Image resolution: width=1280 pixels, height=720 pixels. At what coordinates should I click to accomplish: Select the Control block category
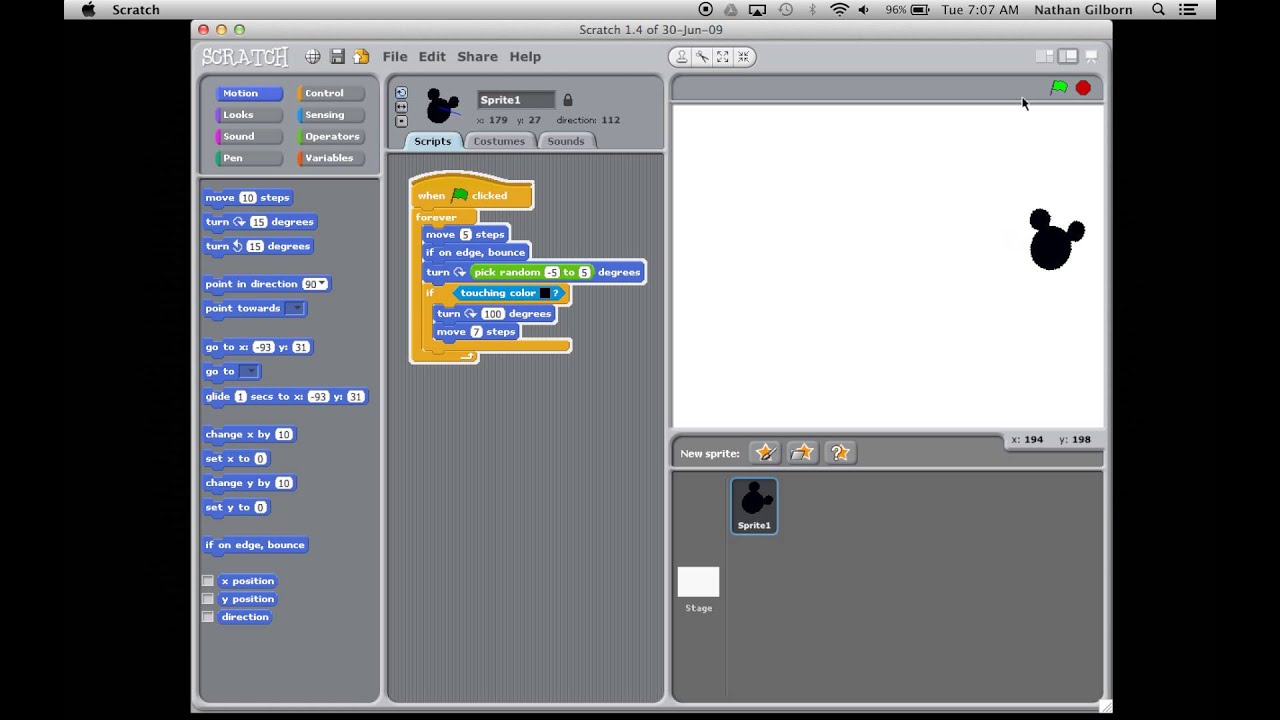point(331,93)
